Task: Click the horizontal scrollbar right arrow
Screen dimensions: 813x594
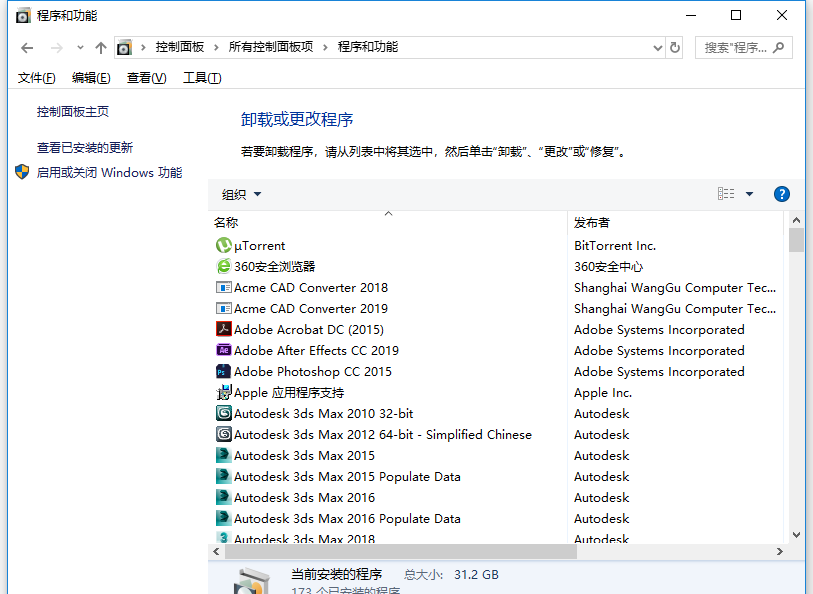Action: 779,551
